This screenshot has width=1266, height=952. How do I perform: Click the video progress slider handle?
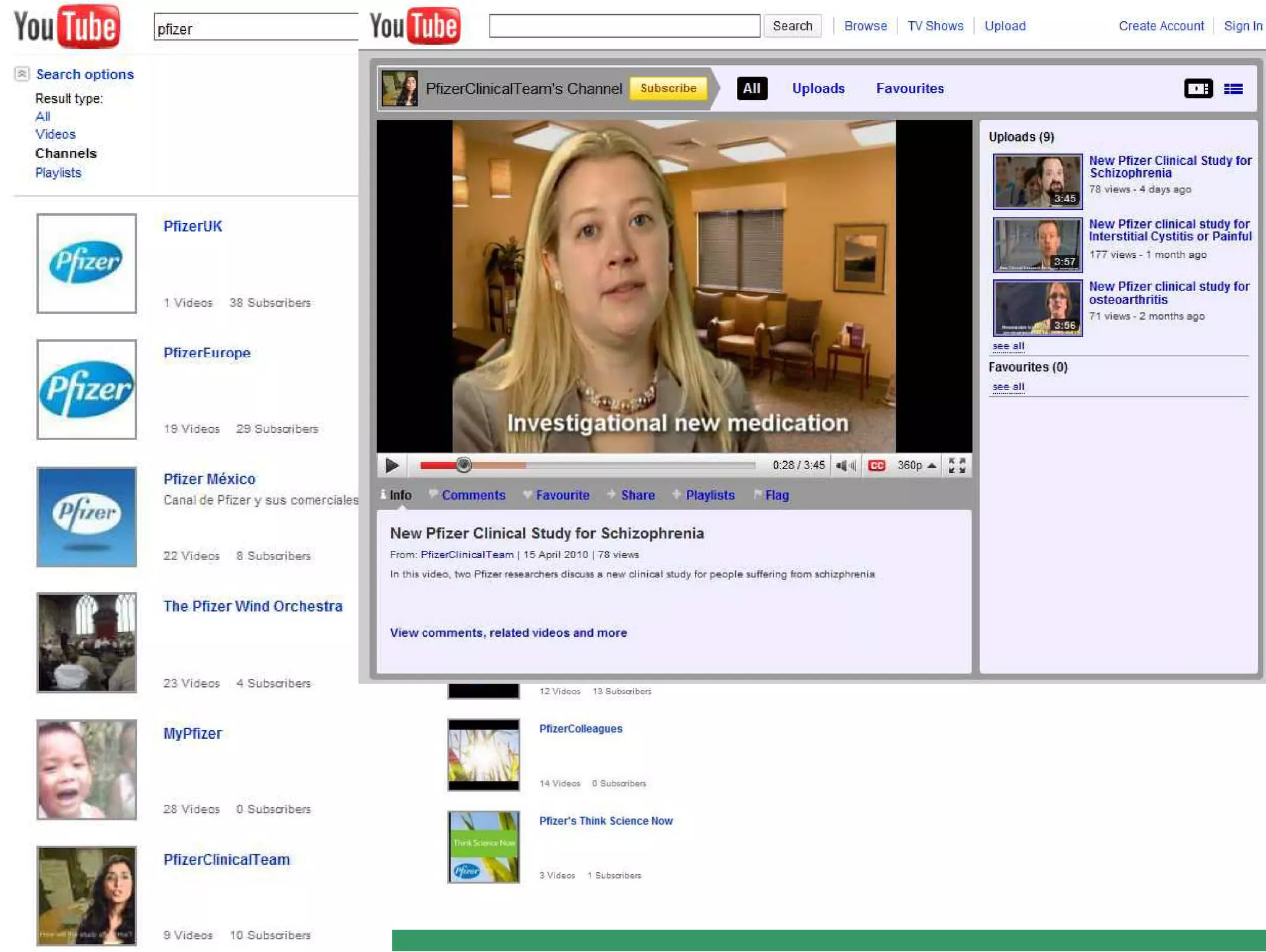(x=464, y=465)
